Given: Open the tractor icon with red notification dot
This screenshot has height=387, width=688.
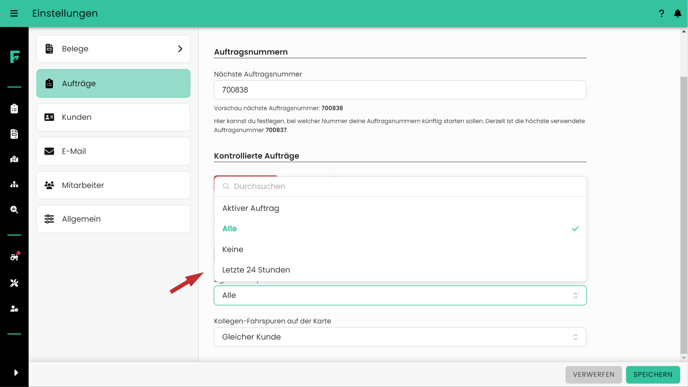Looking at the screenshot, I should [14, 257].
